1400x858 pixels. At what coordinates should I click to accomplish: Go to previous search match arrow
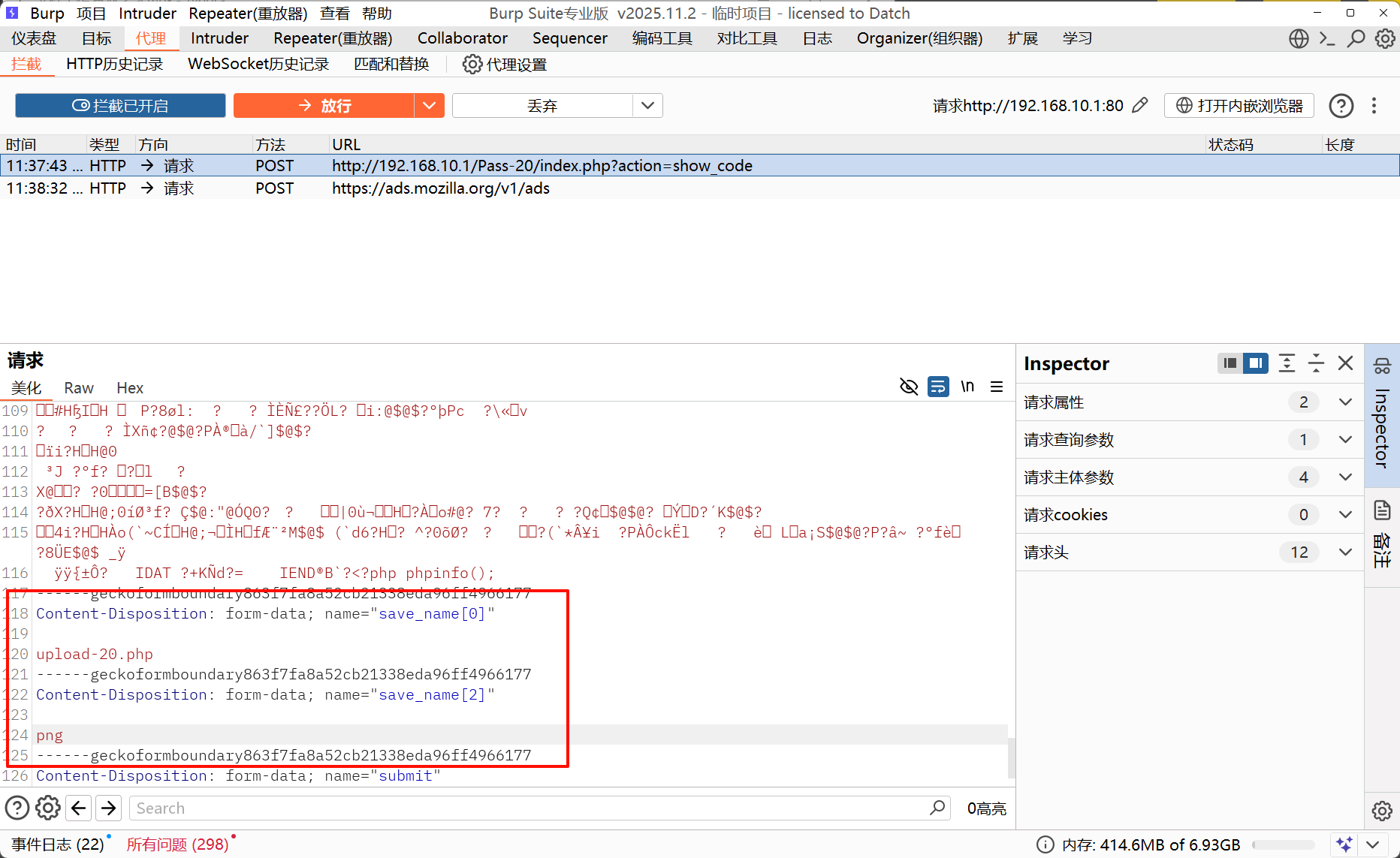click(78, 808)
